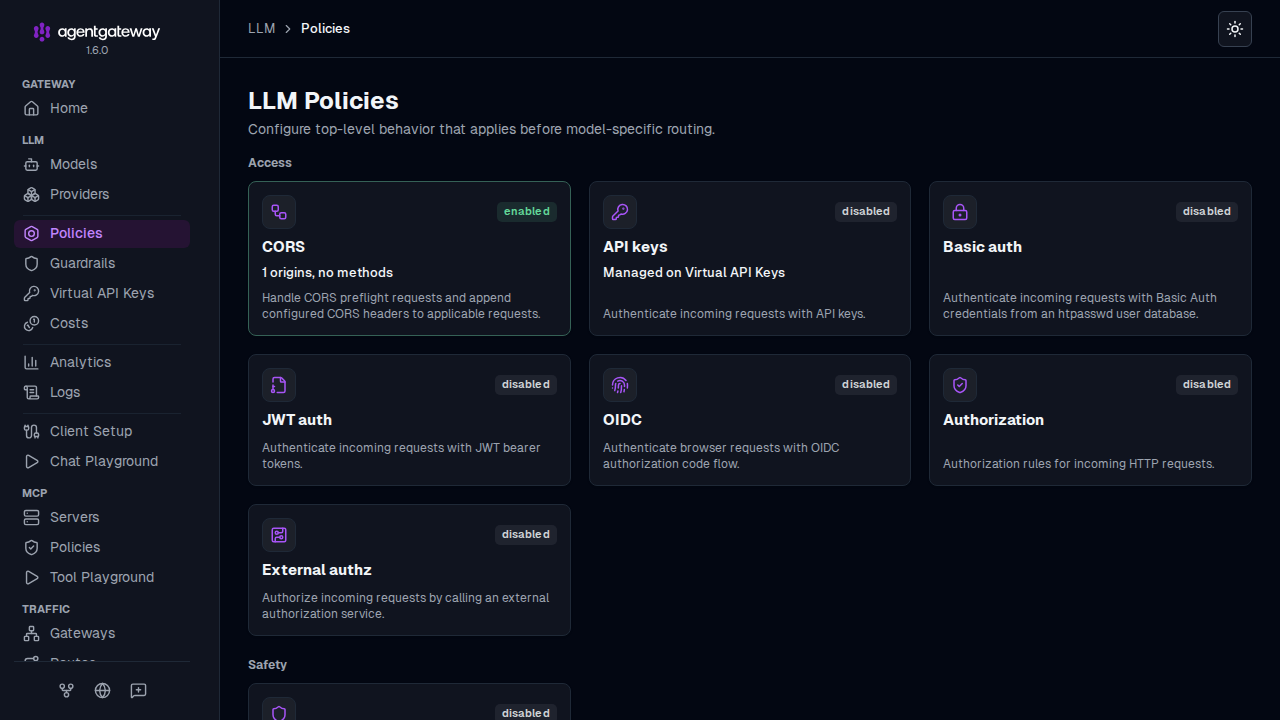Open the OIDC policy card
This screenshot has width=1280, height=720.
(x=750, y=420)
